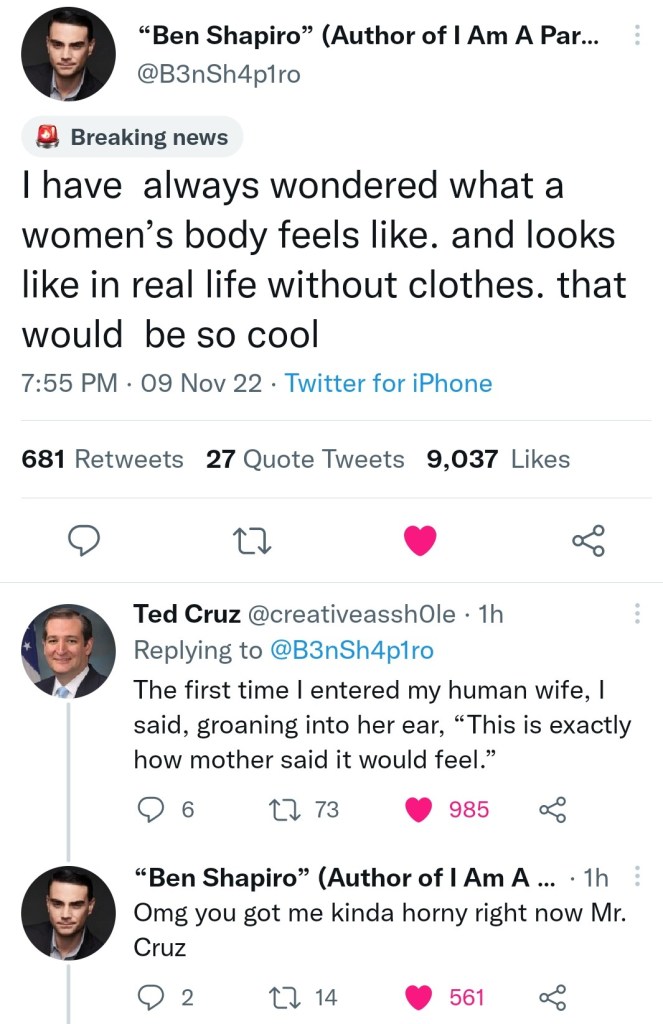Open the 9,037 Likes list
This screenshot has height=1024, width=663.
coord(497,459)
